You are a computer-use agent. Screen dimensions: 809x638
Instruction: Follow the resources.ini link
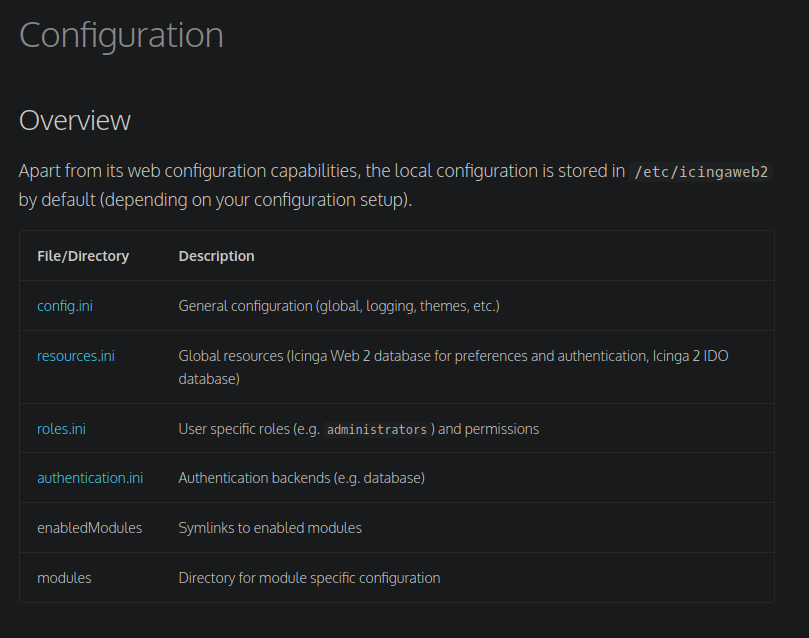(76, 355)
